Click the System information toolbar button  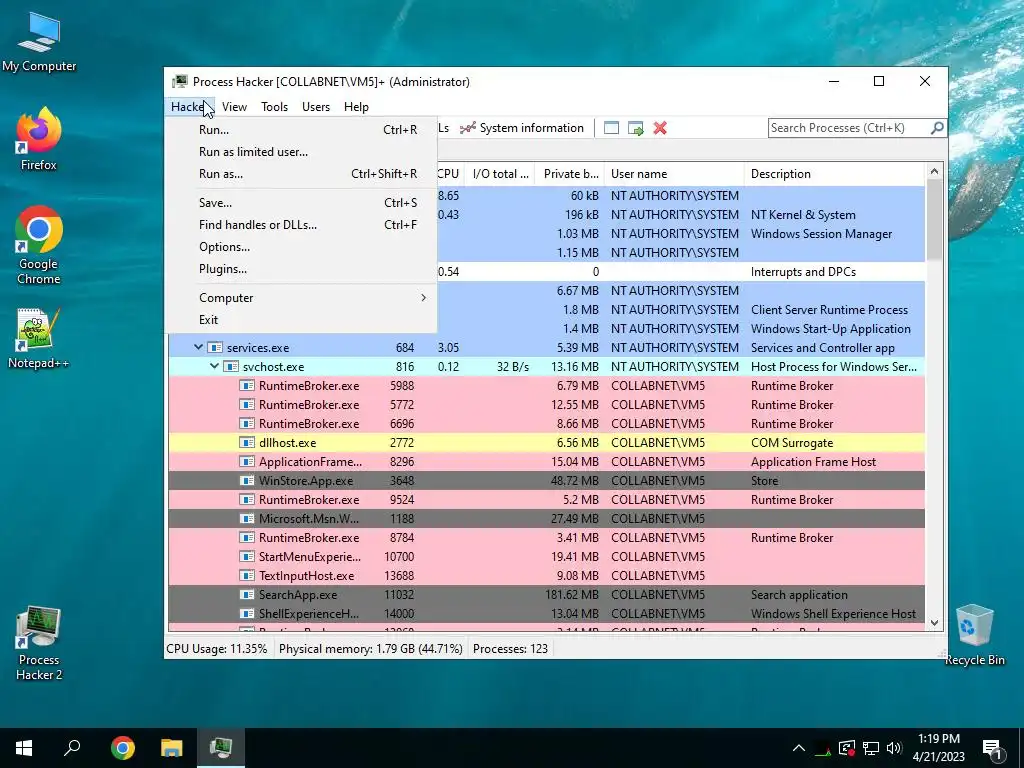[x=522, y=128]
